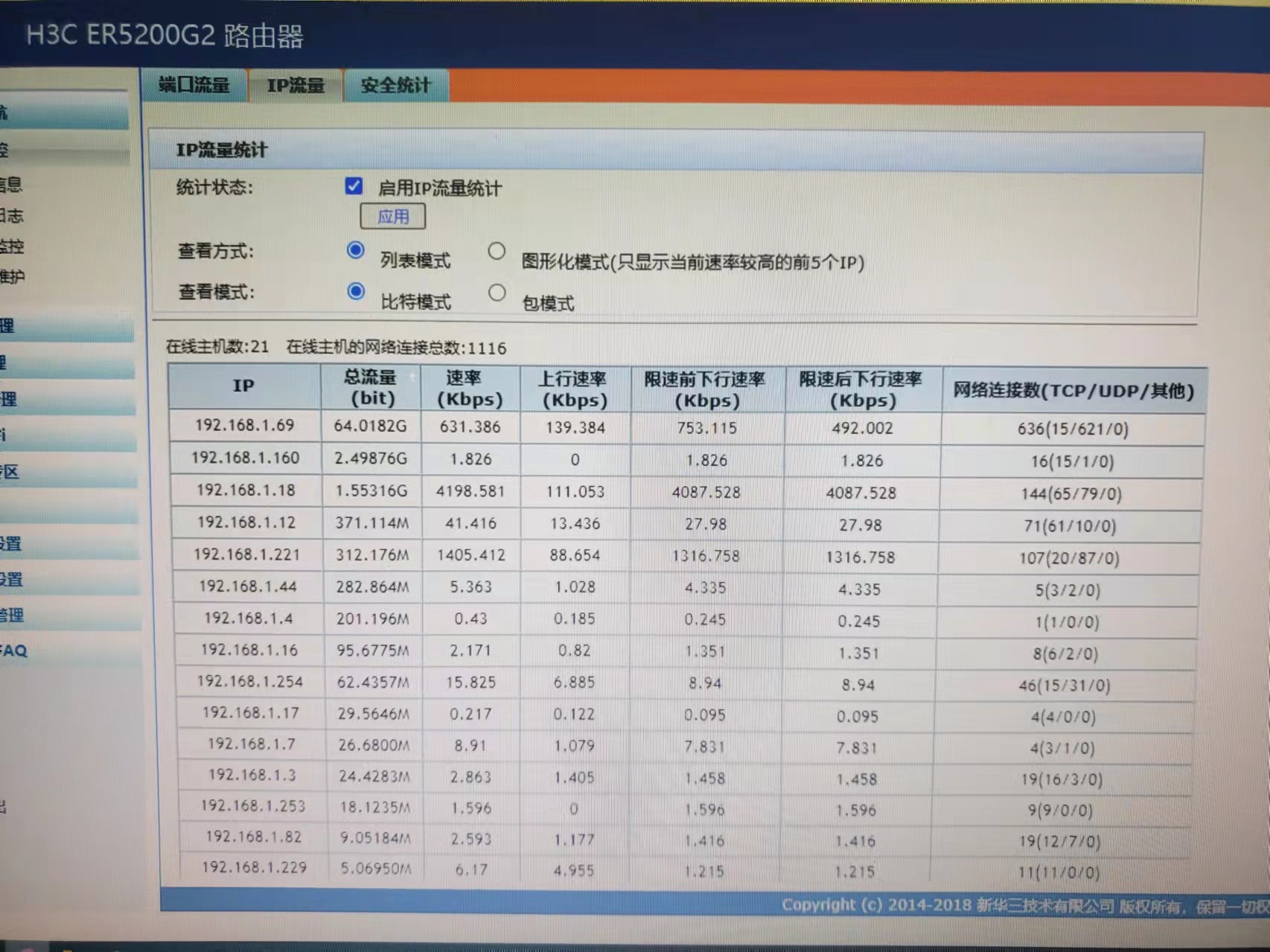
Task: Choose the 图形化模式 radio option
Action: coord(497,251)
